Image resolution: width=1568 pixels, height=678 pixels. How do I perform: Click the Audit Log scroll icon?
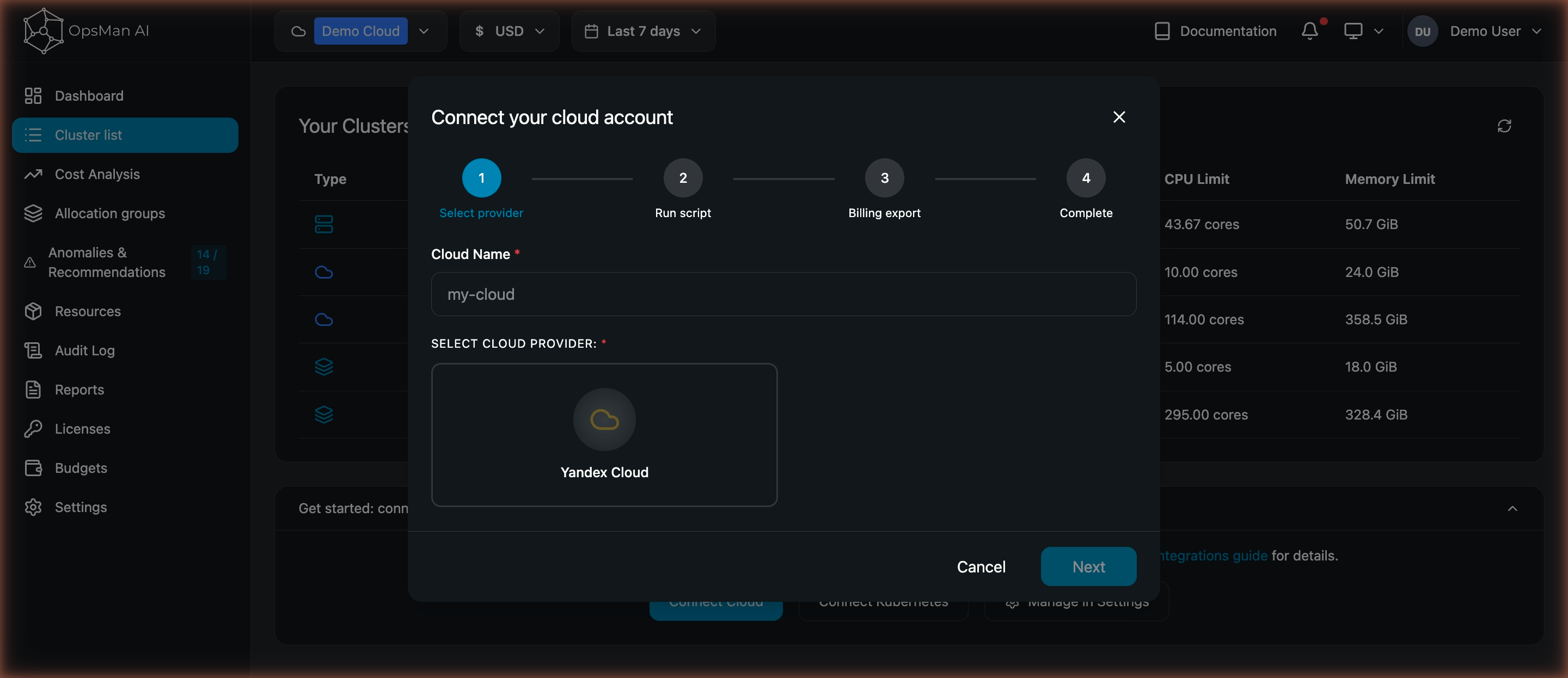(33, 350)
